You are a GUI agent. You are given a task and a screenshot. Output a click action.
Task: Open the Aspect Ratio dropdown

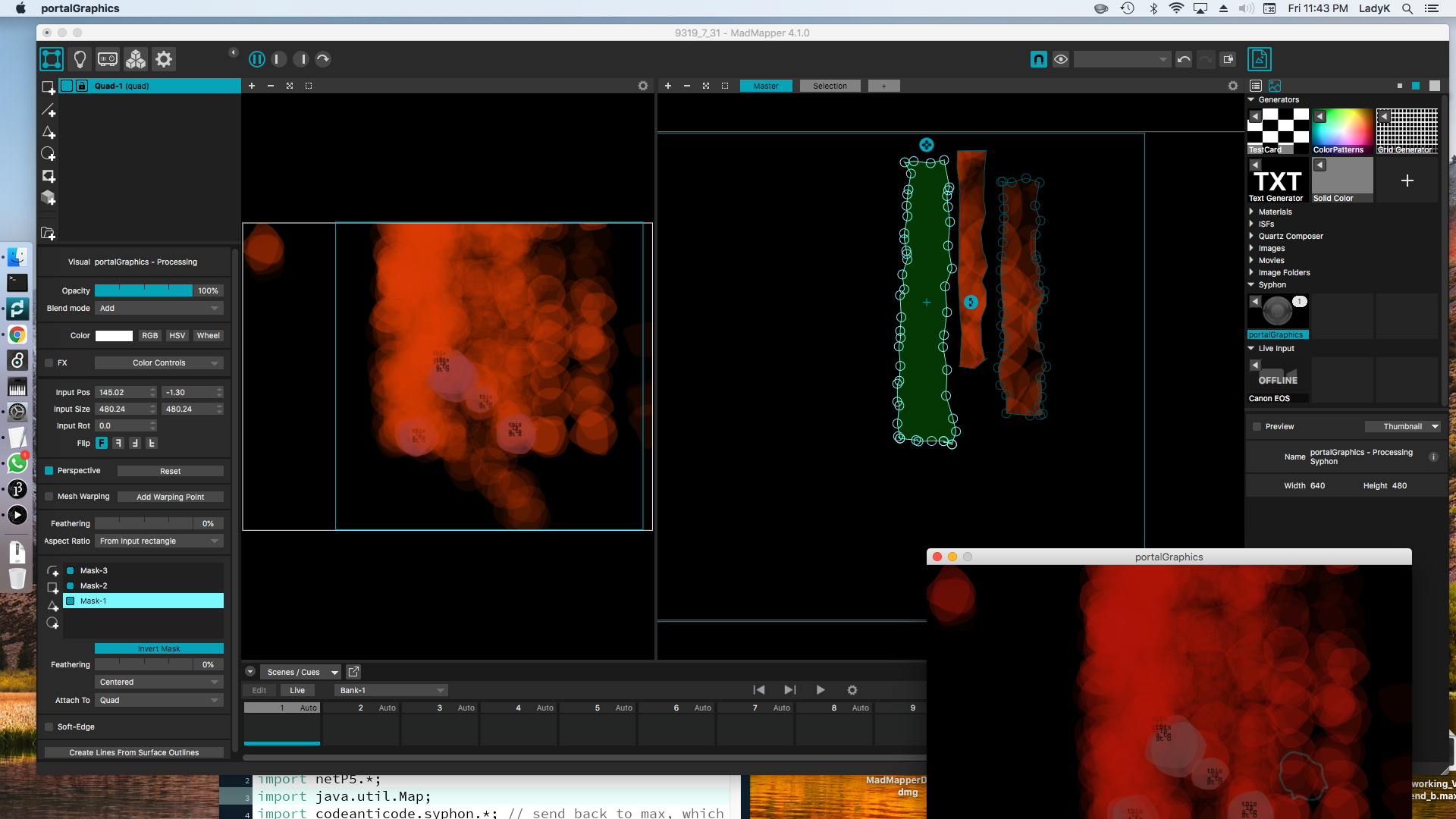[x=159, y=541]
